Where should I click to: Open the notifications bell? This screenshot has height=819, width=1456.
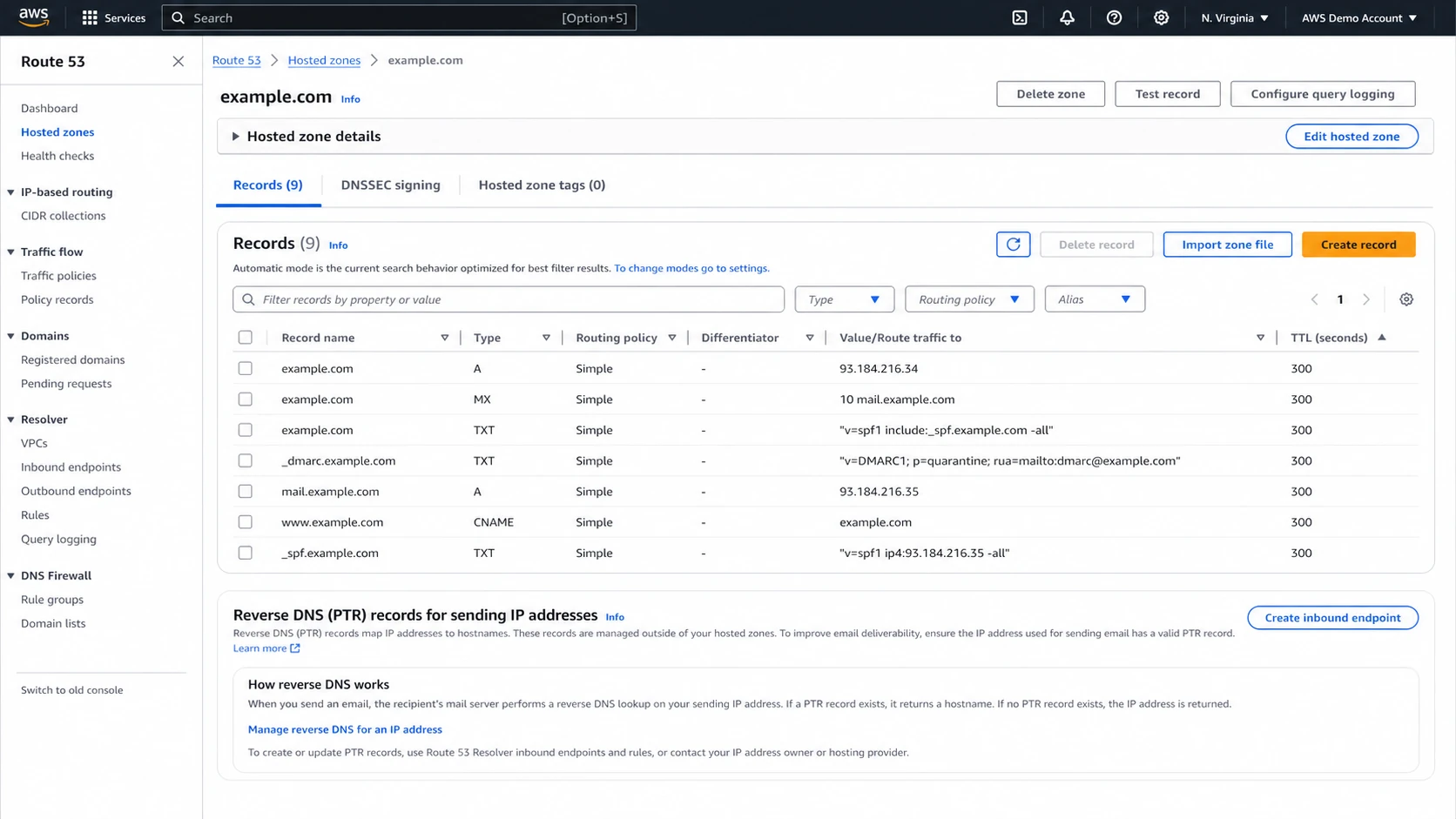pyautogui.click(x=1067, y=17)
